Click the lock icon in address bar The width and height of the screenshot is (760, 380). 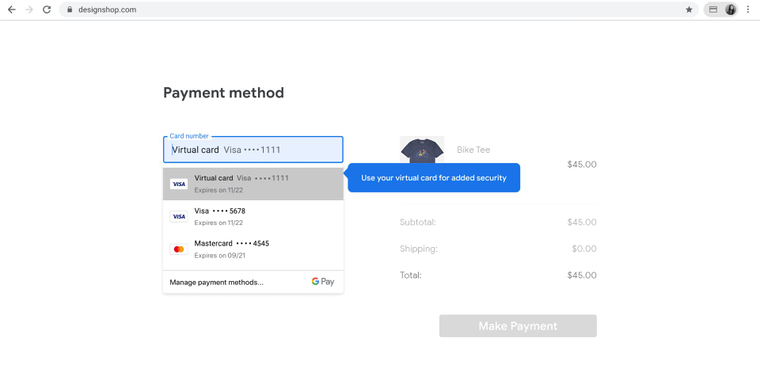(x=70, y=10)
